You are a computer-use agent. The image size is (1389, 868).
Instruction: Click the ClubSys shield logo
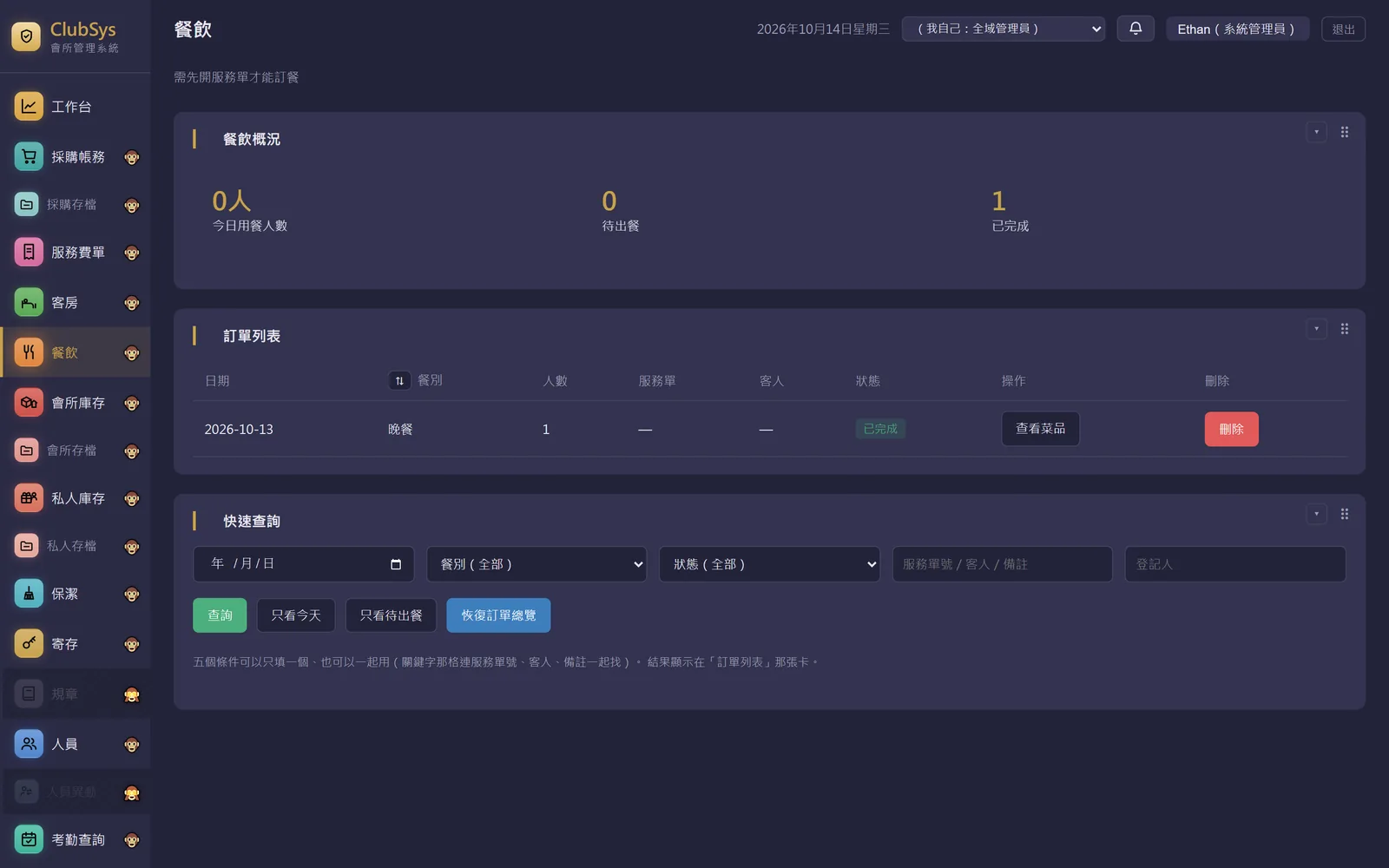[x=26, y=36]
